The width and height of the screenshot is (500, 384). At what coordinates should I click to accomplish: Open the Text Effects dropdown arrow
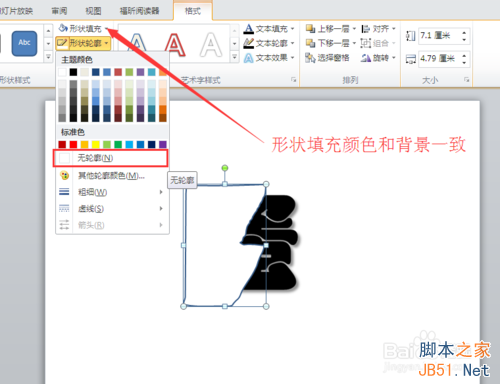(292, 58)
